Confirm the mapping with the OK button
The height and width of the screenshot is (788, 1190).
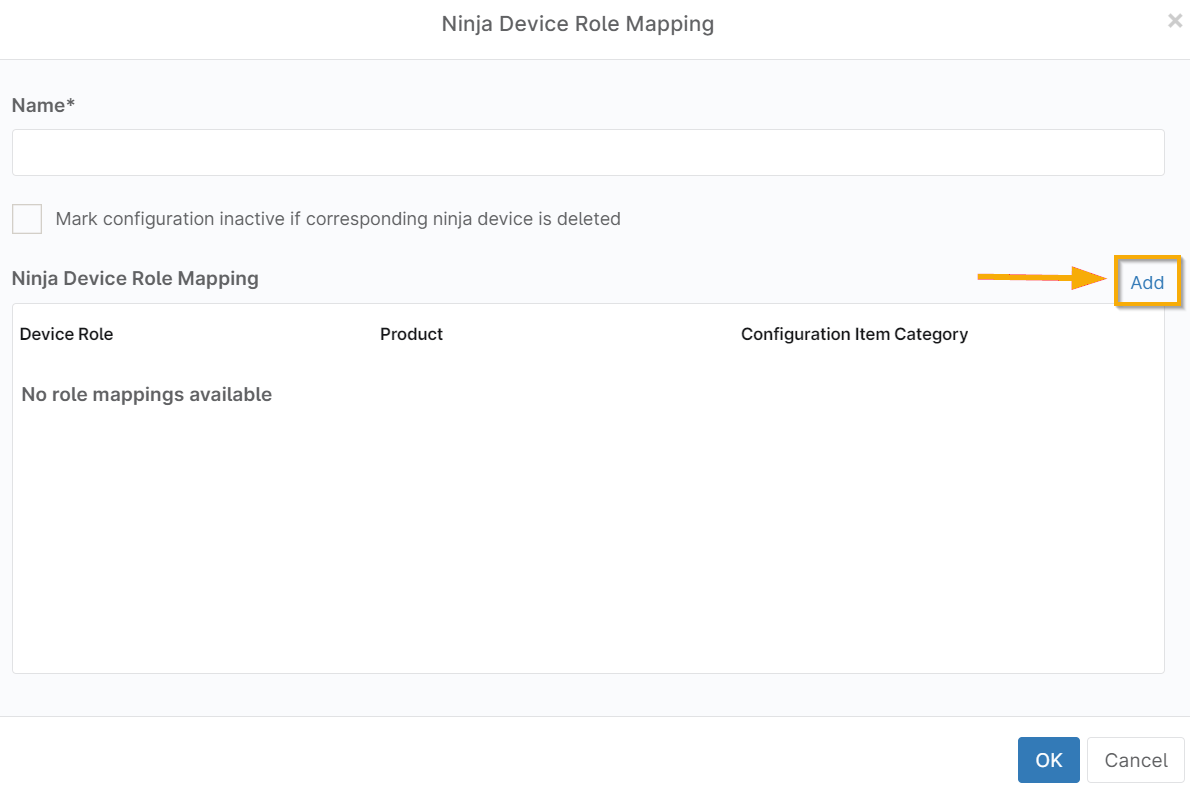[x=1048, y=760]
